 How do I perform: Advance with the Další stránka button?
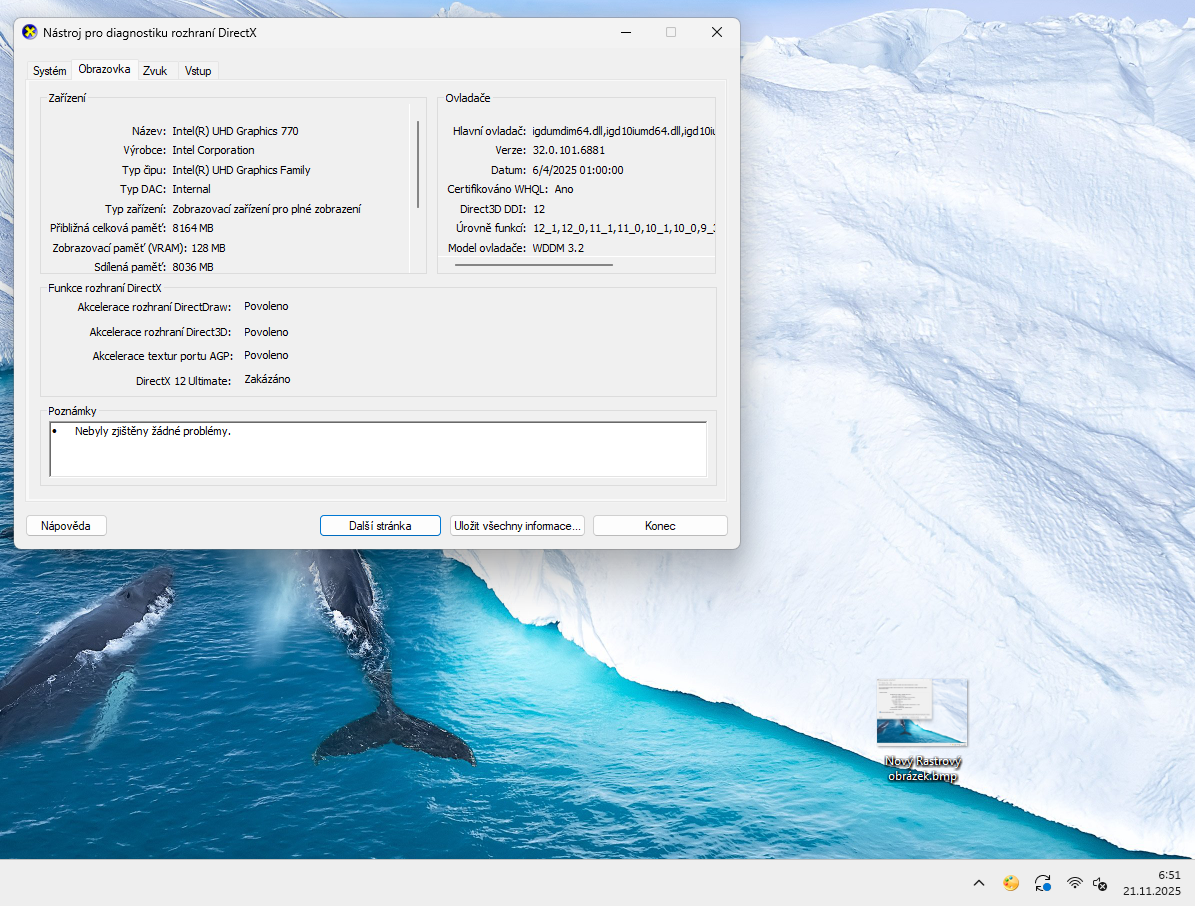380,525
